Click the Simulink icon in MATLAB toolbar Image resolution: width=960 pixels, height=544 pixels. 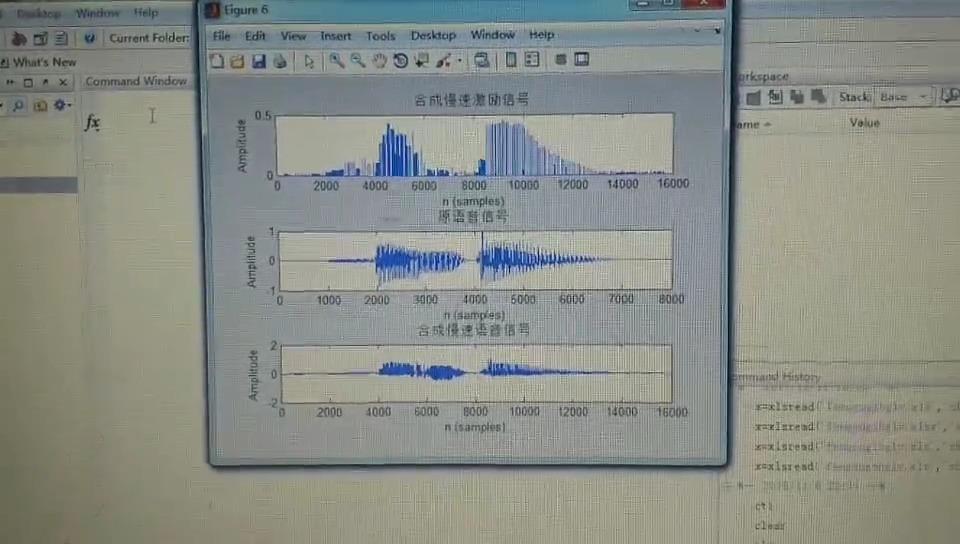click(x=19, y=39)
